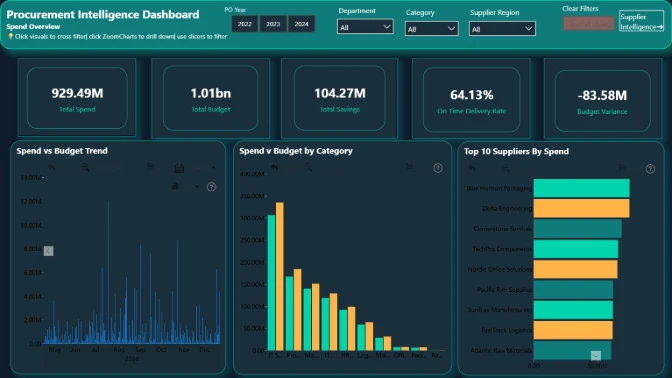Click the left scroll arrow on Trend chart
The image size is (672, 378).
(x=48, y=251)
